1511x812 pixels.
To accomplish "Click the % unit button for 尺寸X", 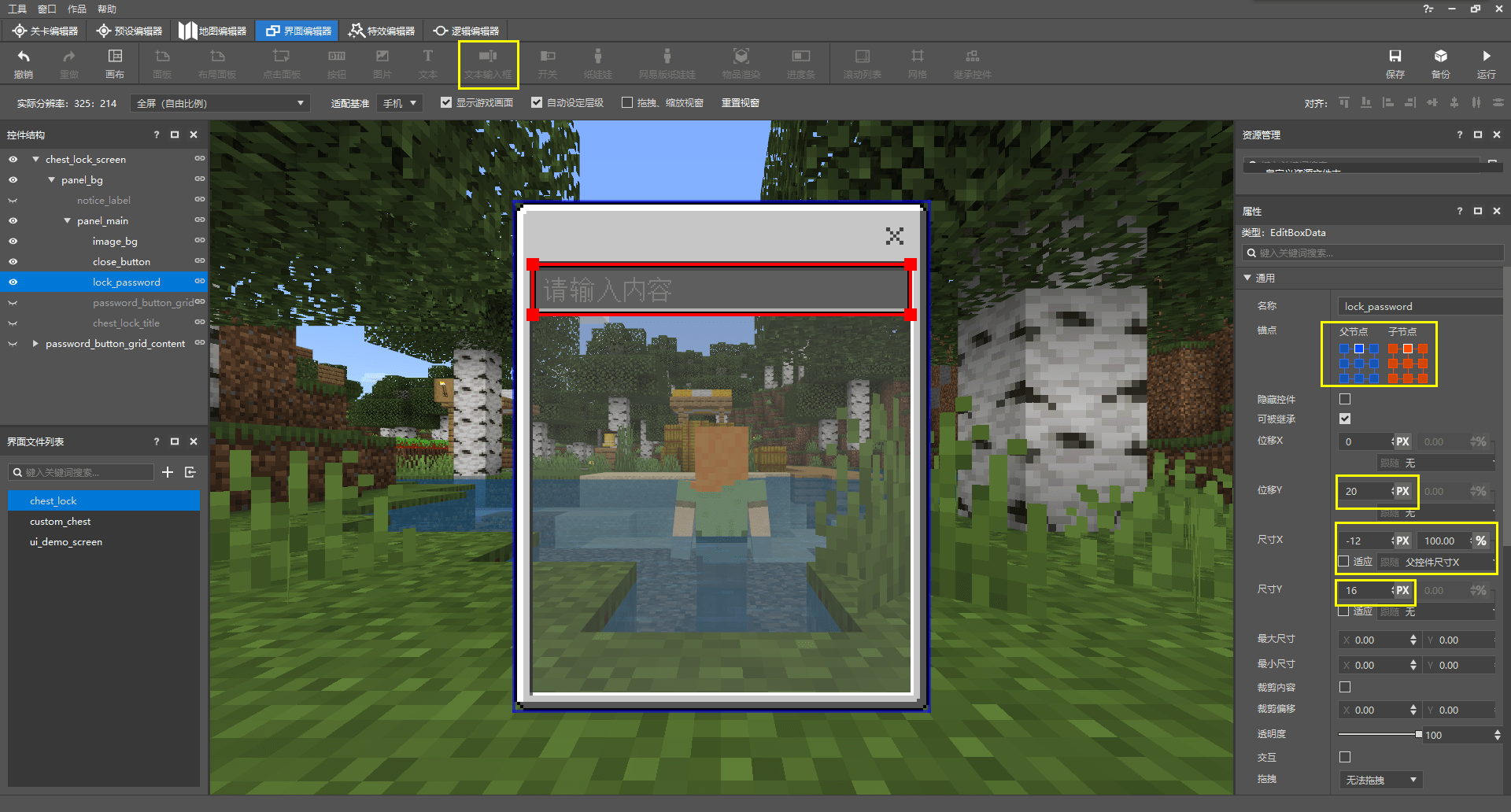I will pos(1481,541).
